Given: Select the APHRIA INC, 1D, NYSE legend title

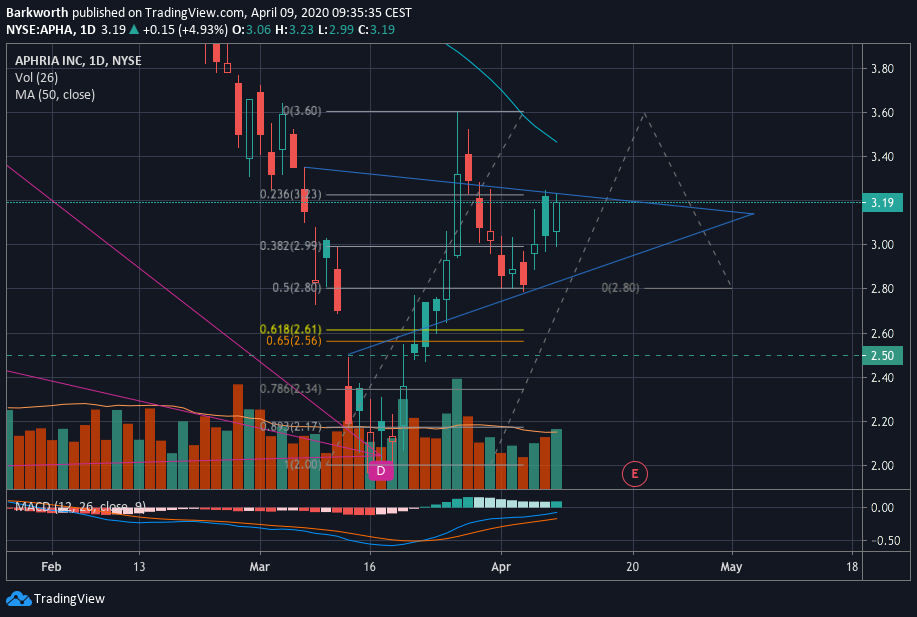Looking at the screenshot, I should coord(78,61).
